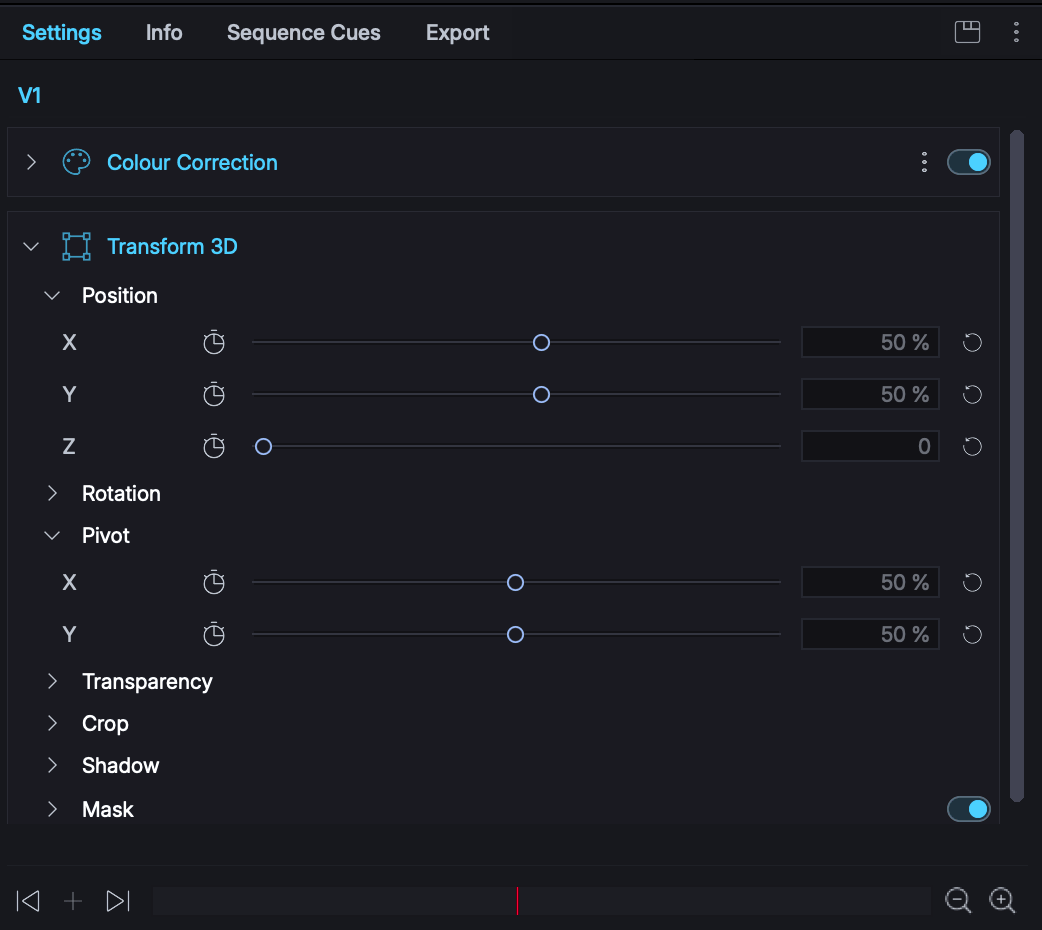The image size is (1042, 930).
Task: Click the Pivot Y slider handle
Action: pos(515,635)
